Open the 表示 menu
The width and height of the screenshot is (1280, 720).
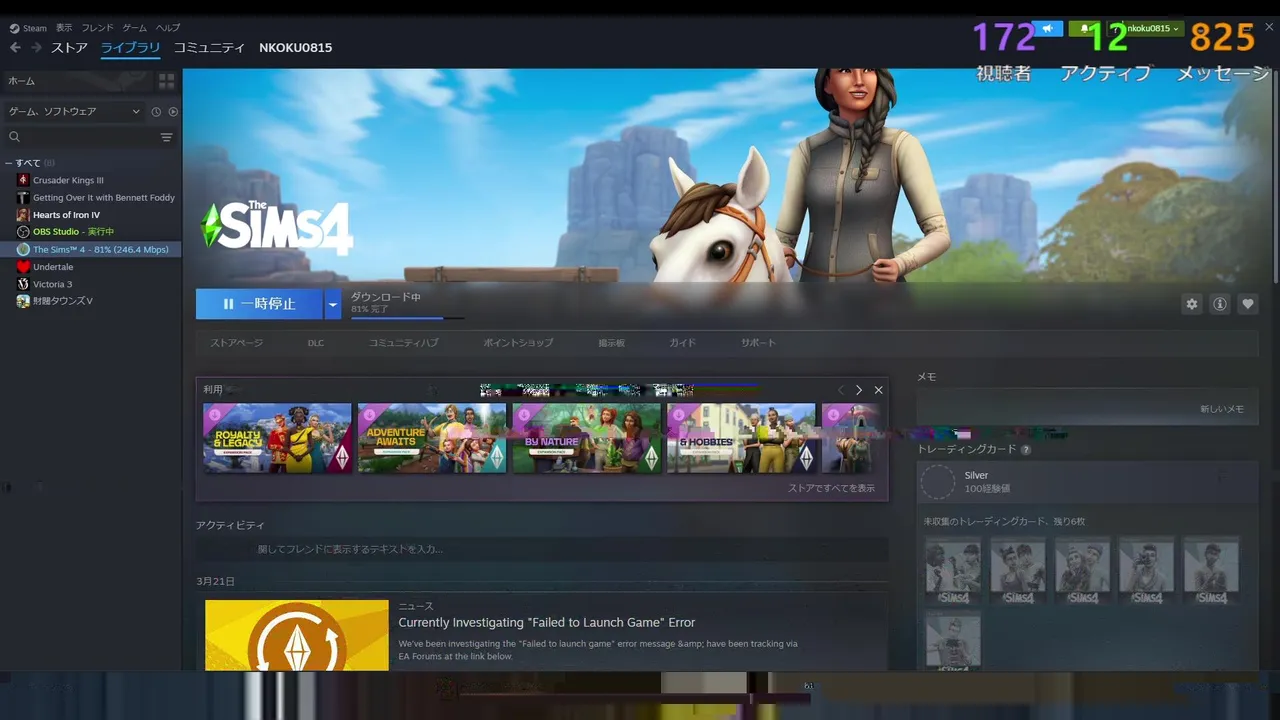coord(64,28)
